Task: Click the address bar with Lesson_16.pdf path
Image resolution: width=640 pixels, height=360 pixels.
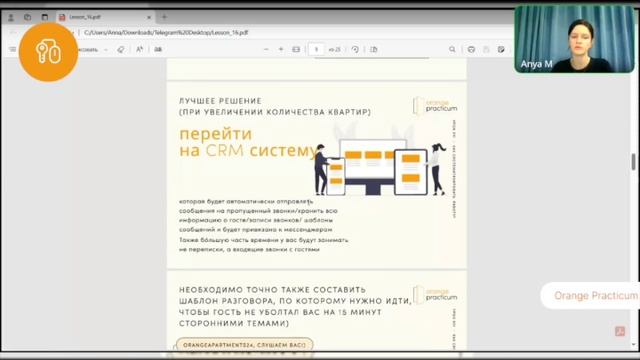Action: [x=166, y=32]
